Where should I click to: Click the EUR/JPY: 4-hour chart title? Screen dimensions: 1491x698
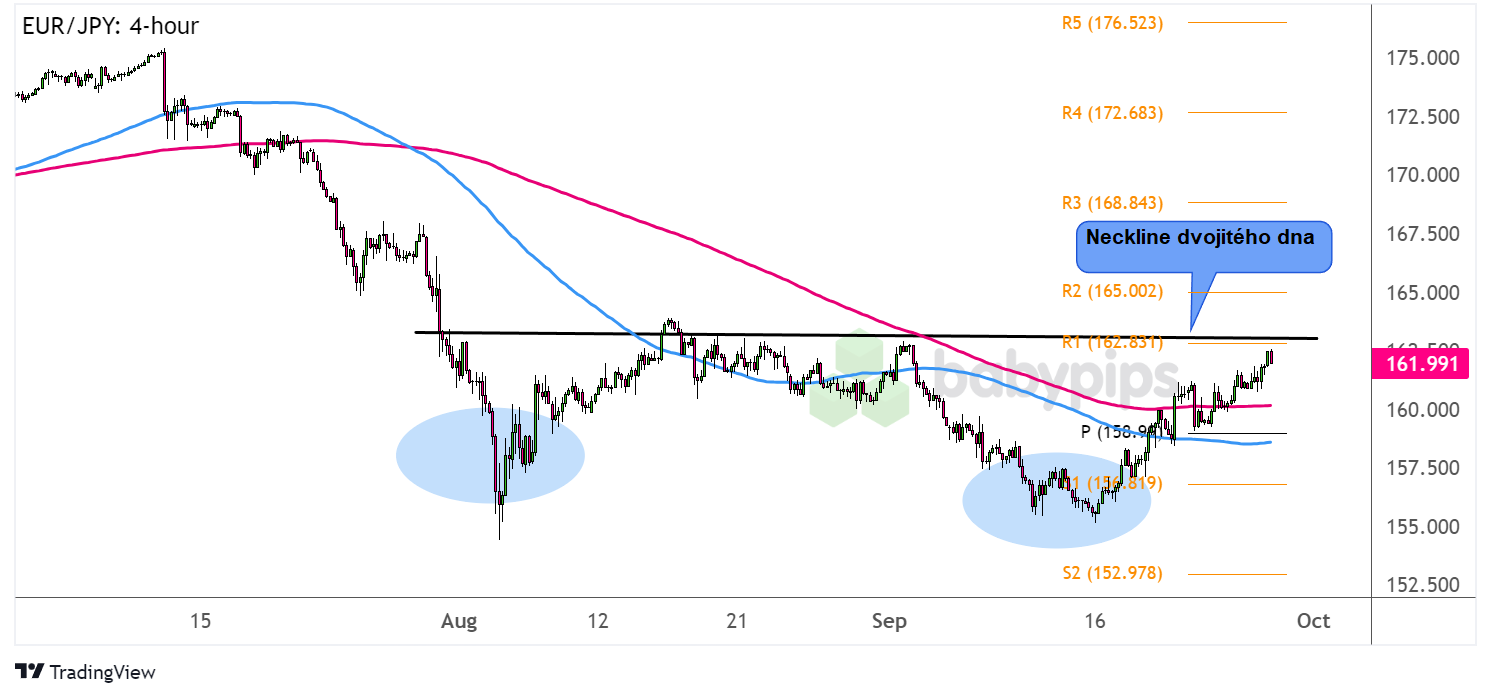click(x=110, y=27)
